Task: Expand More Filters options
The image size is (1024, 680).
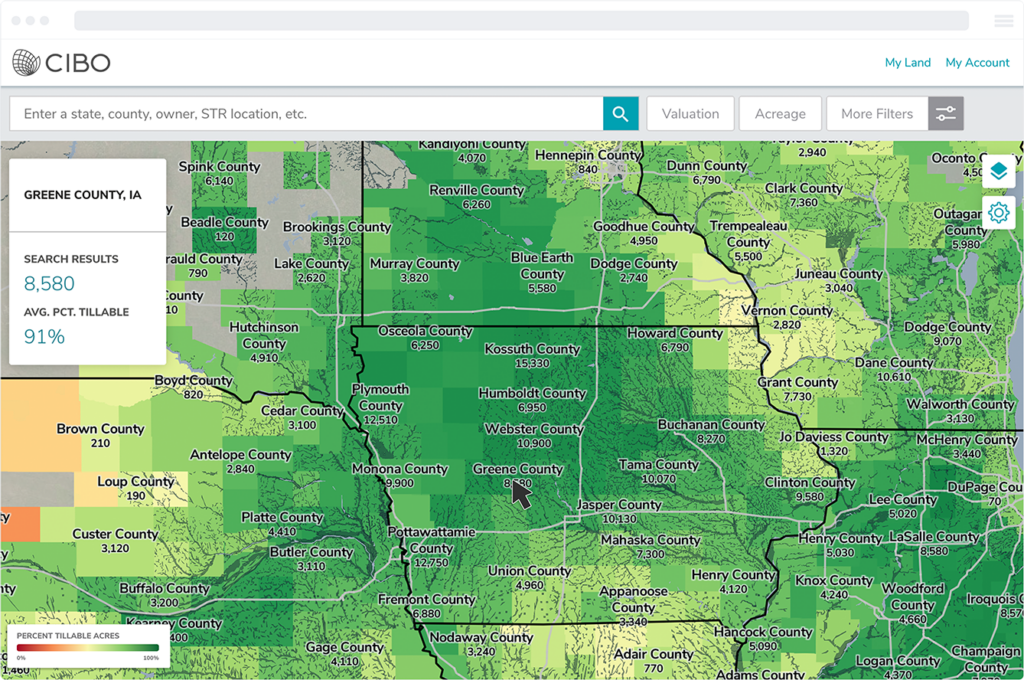Action: (x=877, y=114)
